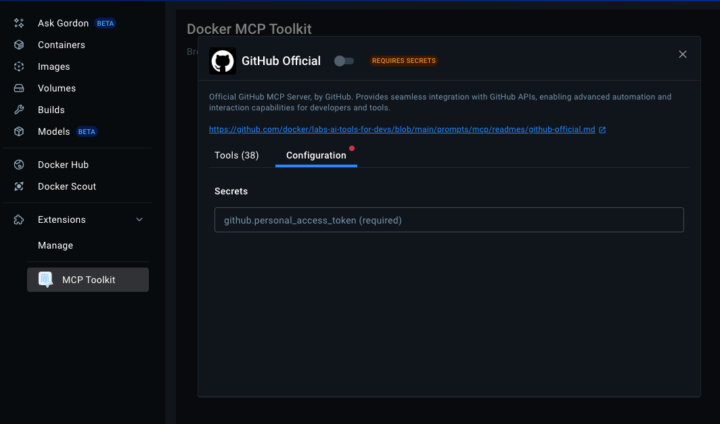Click the Models icon in sidebar
720x424 pixels.
(x=19, y=131)
